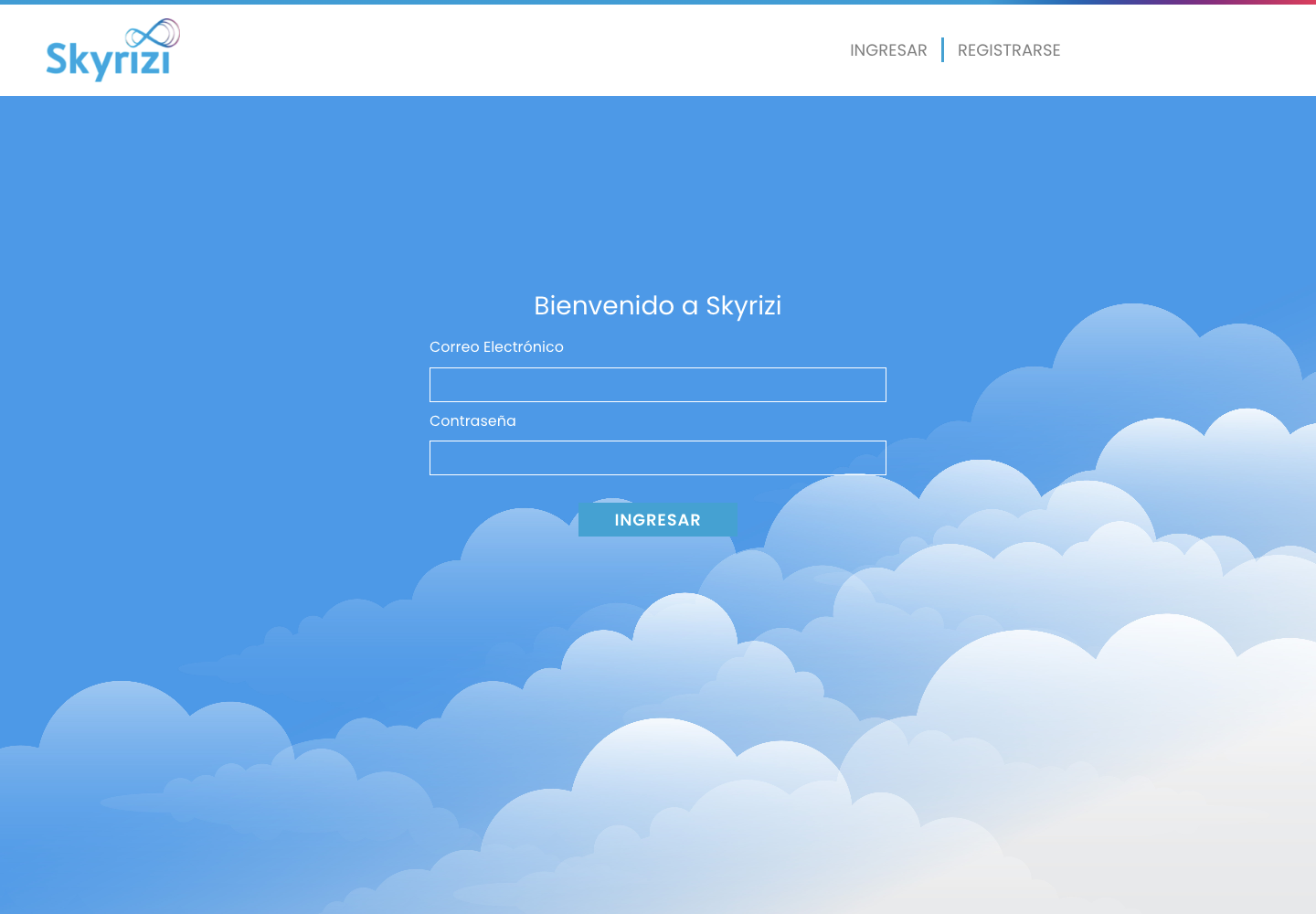
Task: Click the word "Electrónico" in email label
Action: 523,347
